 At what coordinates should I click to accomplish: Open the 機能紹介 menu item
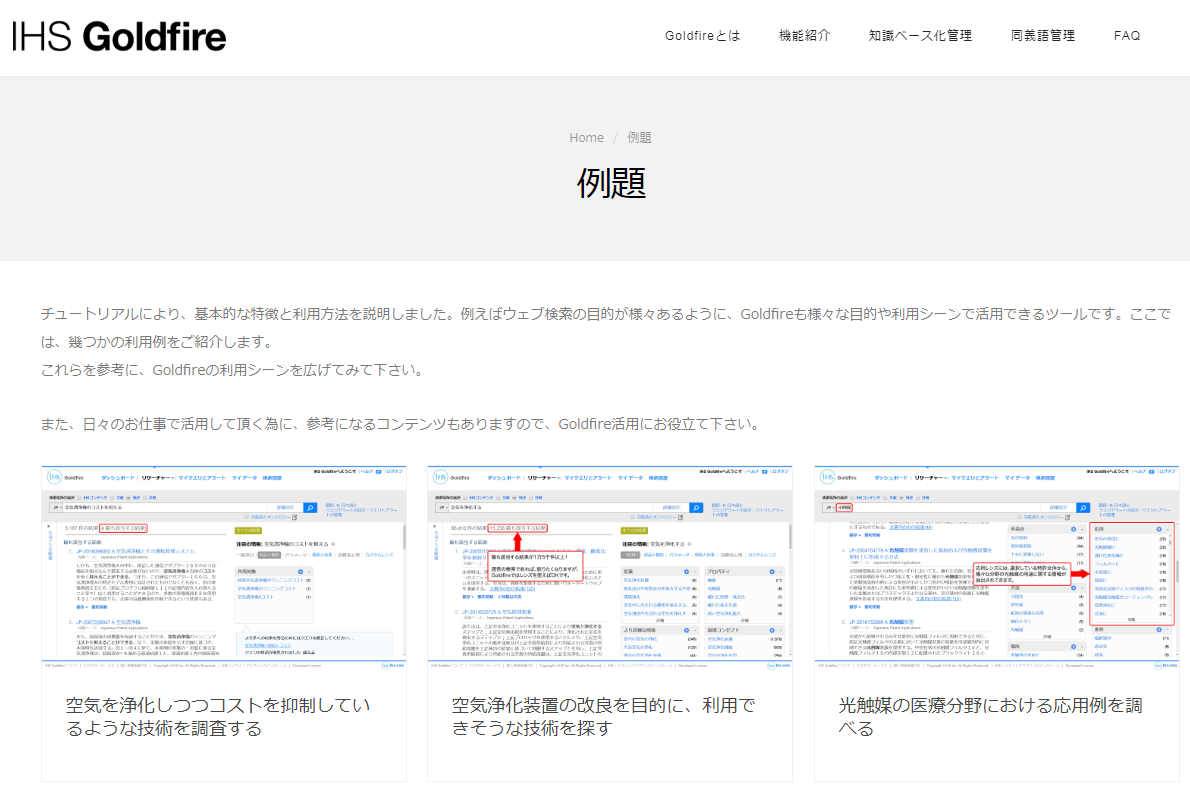(804, 36)
